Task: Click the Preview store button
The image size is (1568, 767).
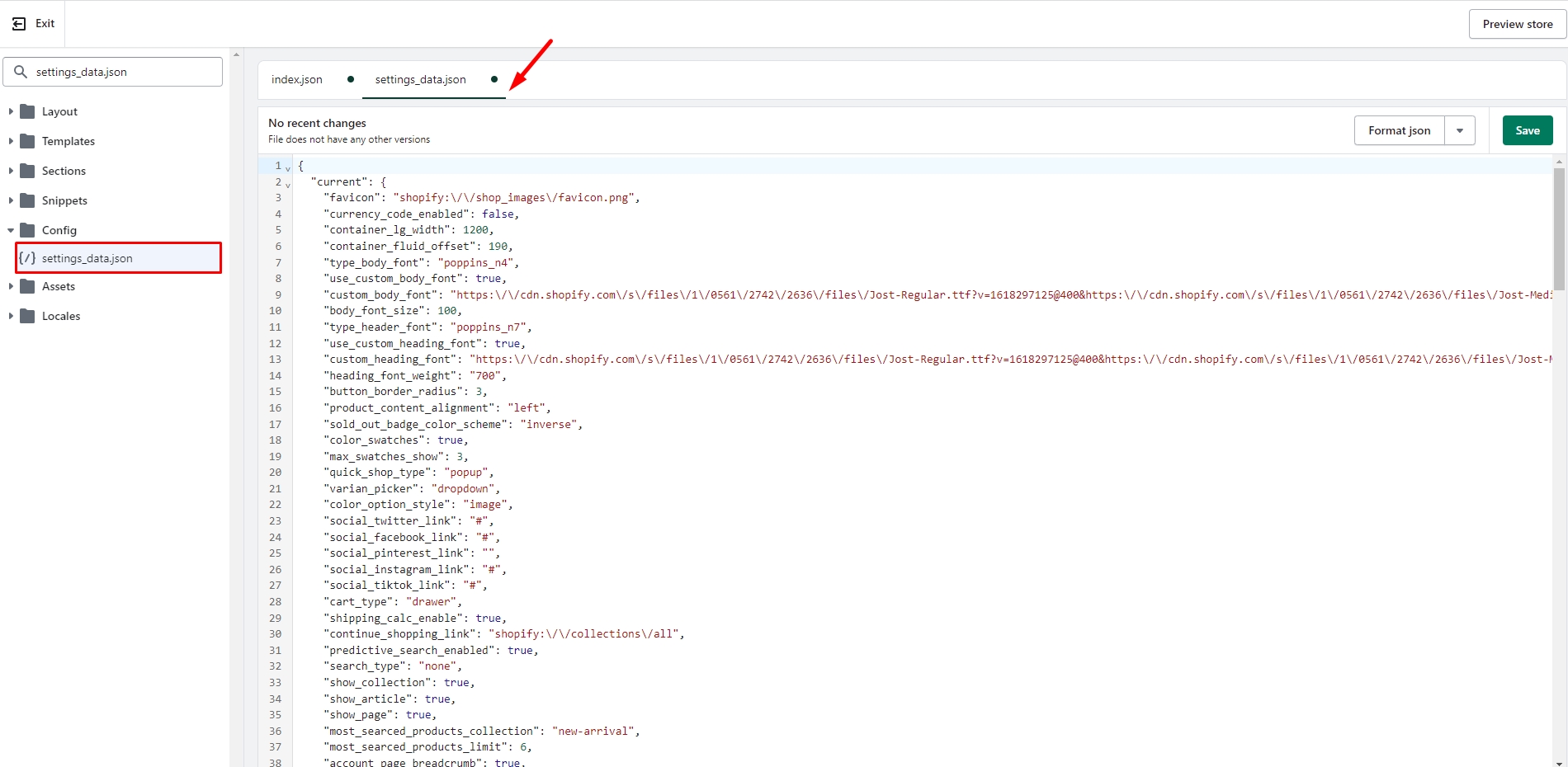Action: coord(1517,24)
